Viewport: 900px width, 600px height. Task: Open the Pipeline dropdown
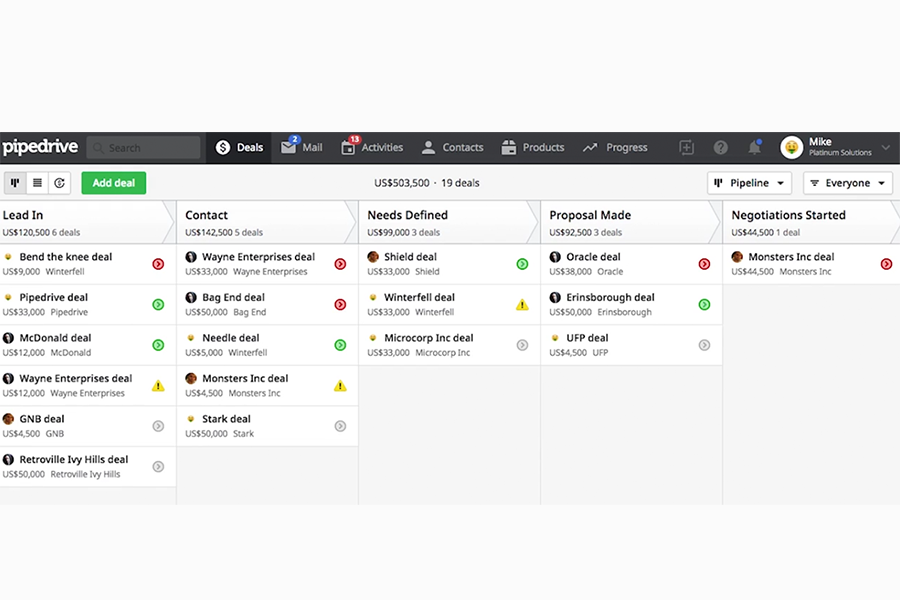click(749, 183)
